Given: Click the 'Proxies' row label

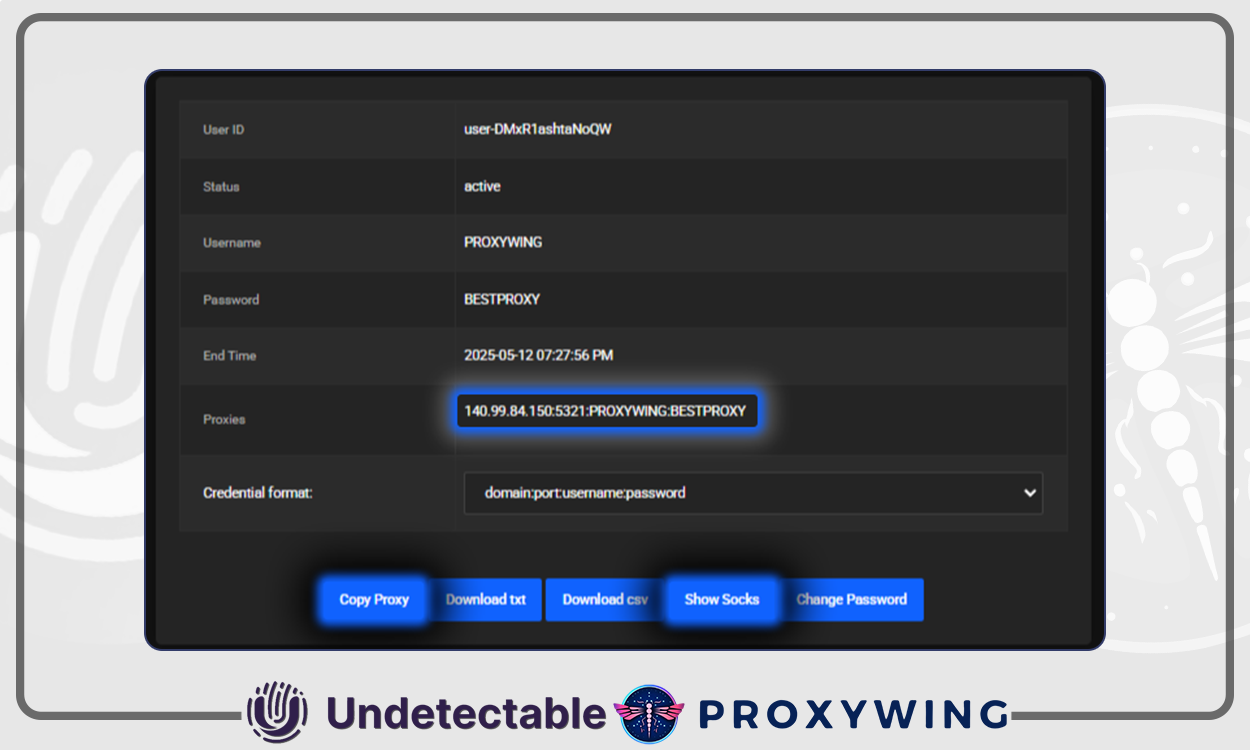Looking at the screenshot, I should [x=224, y=420].
